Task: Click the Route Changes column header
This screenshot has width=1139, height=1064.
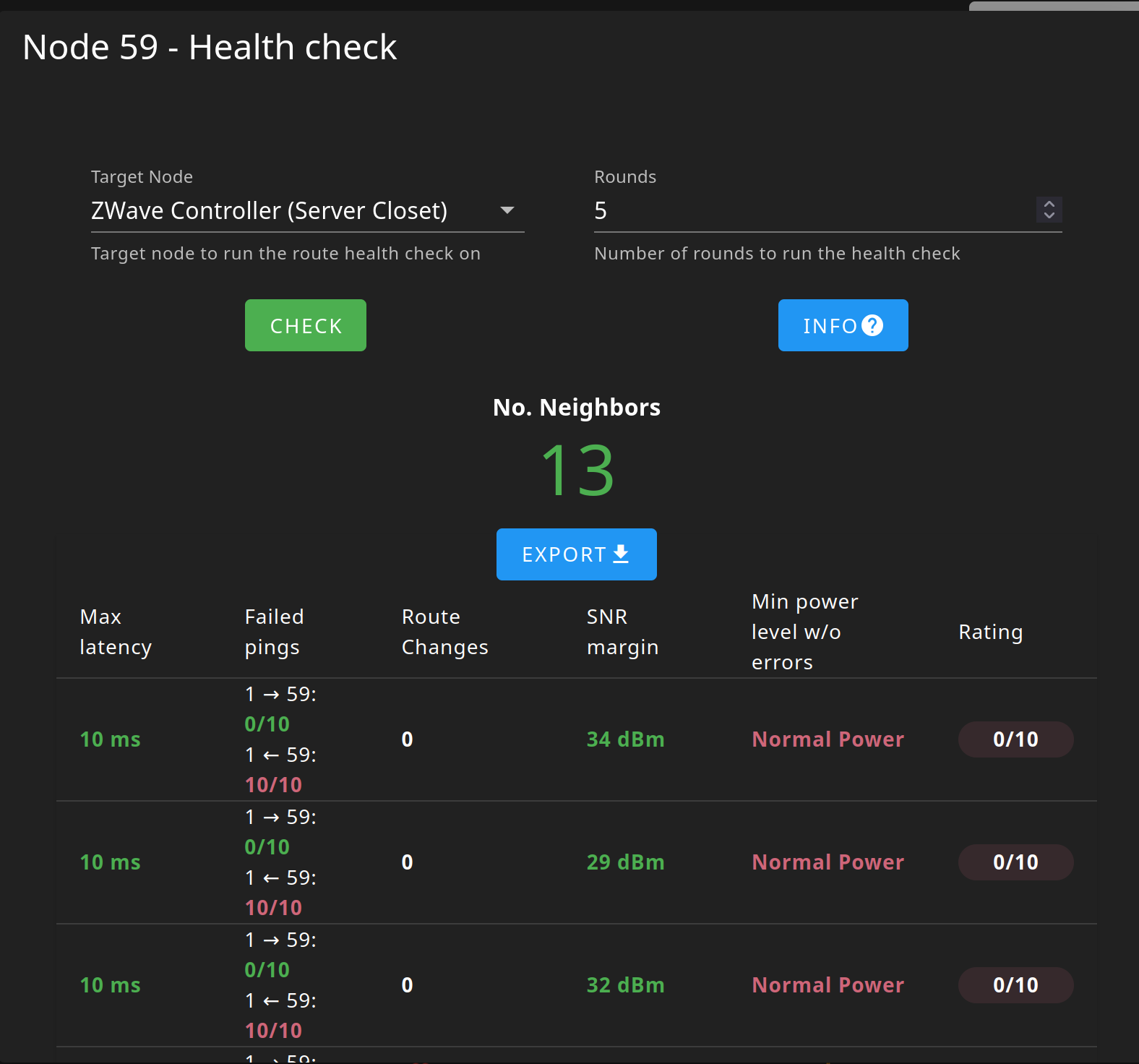Action: tap(444, 632)
